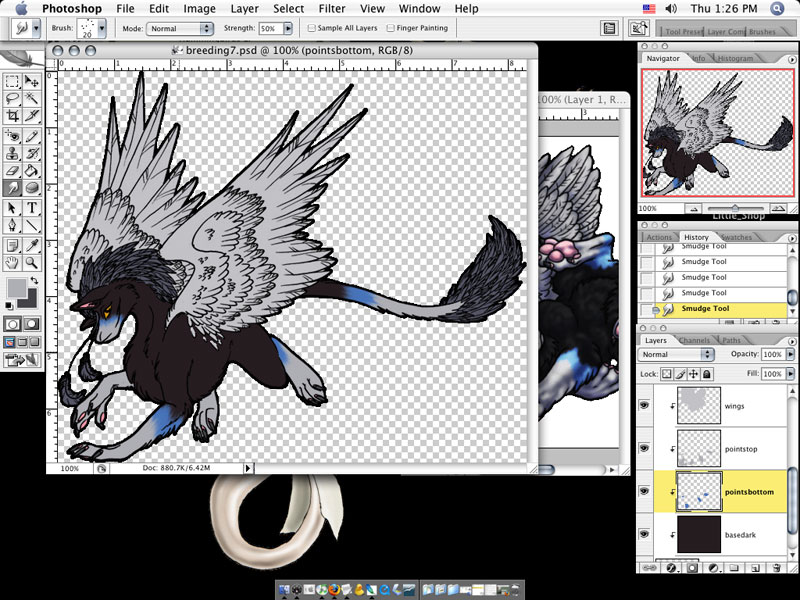
Task: Reset to default black and white colors
Action: pyautogui.click(x=9, y=305)
